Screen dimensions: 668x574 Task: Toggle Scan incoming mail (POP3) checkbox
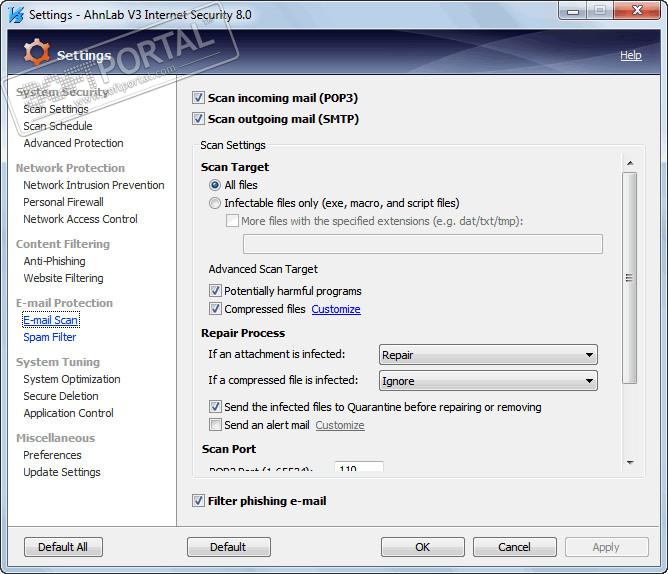click(198, 98)
